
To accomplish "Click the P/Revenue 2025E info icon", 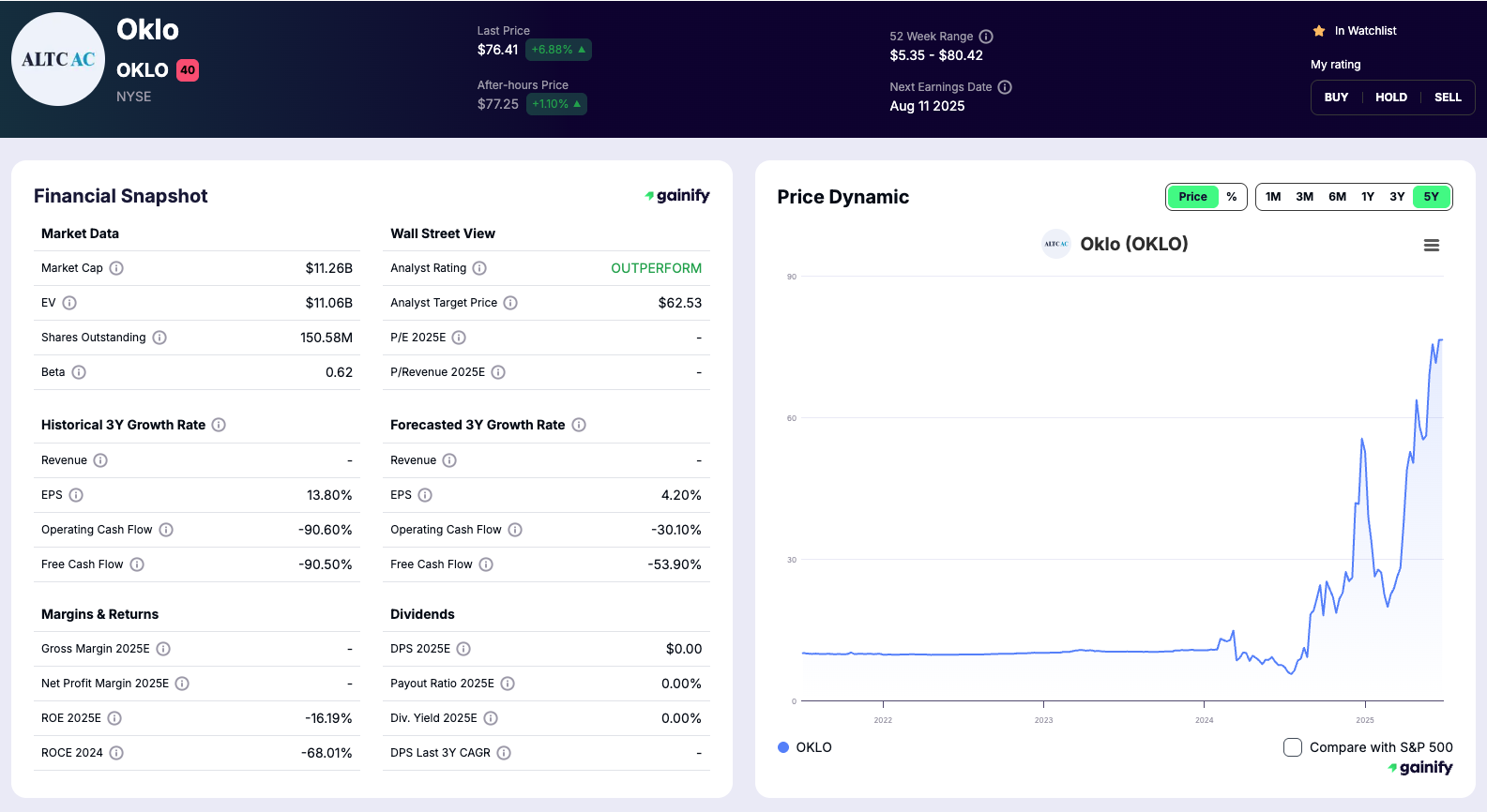I will [x=498, y=372].
